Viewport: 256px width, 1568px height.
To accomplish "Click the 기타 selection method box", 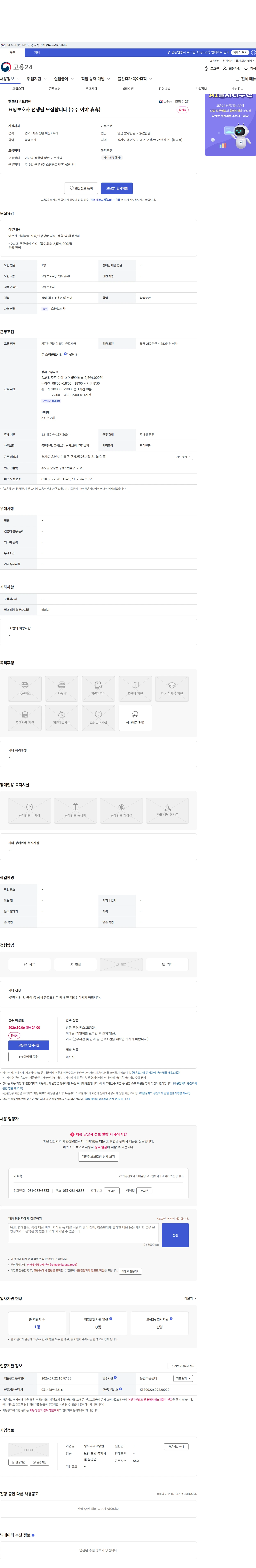I will coord(167,964).
